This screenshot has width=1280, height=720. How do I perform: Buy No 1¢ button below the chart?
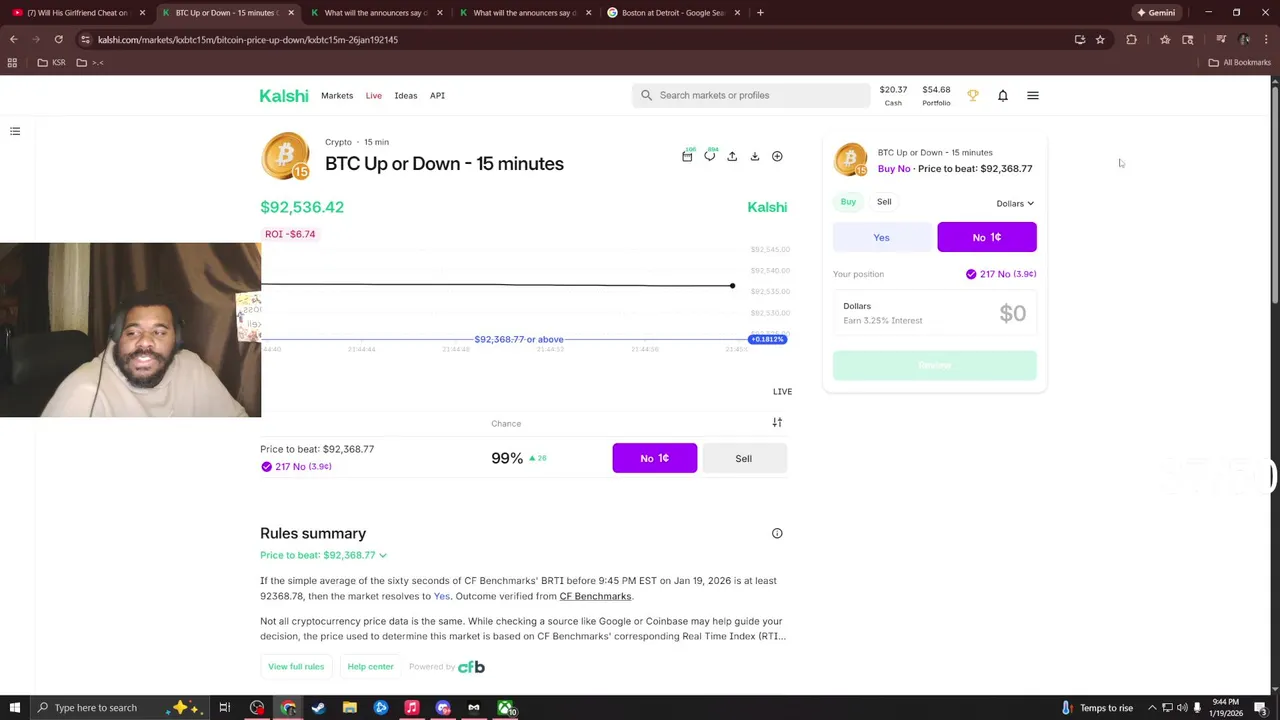pyautogui.click(x=655, y=458)
